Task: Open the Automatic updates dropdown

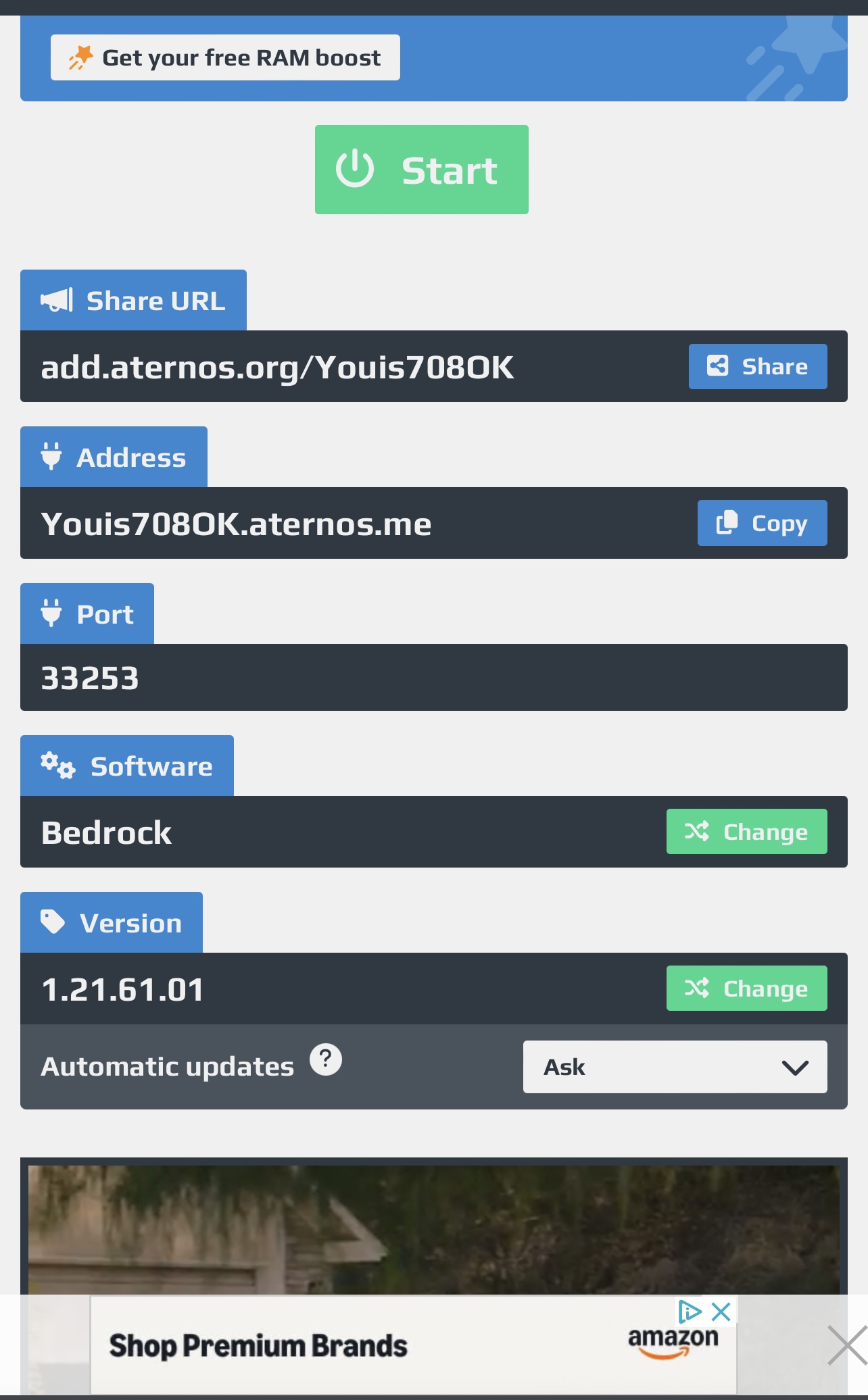Action: (x=675, y=1067)
